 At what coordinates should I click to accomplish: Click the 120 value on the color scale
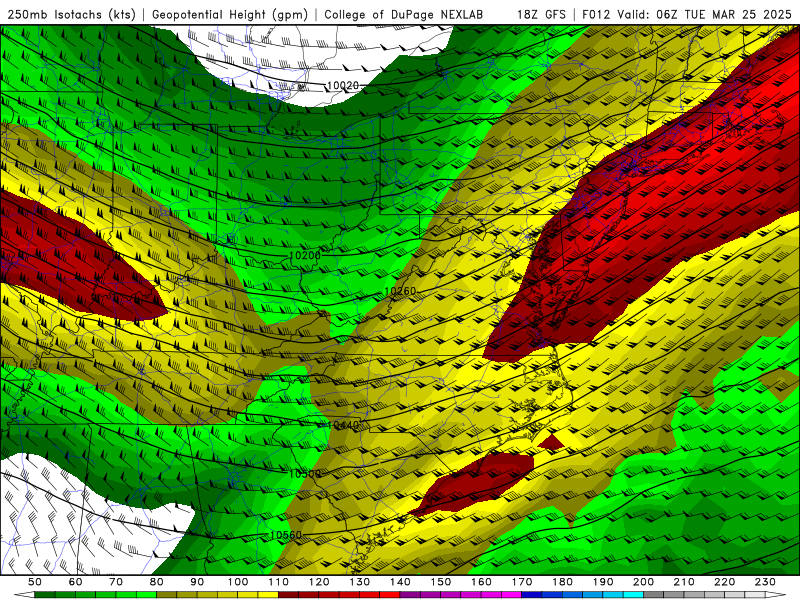point(319,582)
